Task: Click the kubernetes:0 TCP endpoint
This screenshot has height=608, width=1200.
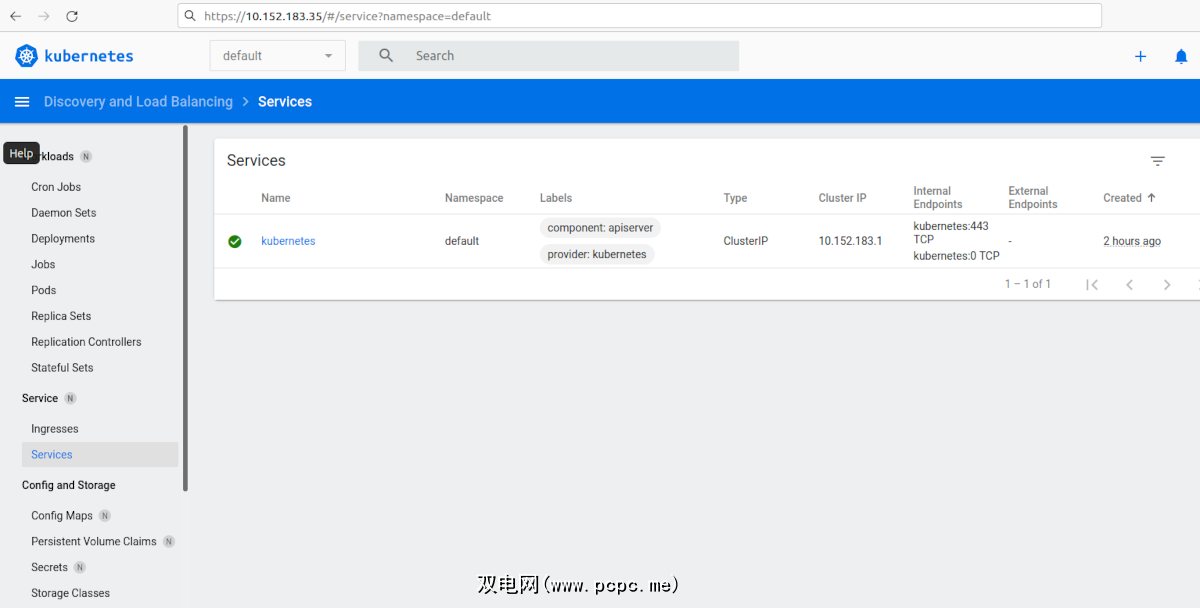Action: [956, 256]
